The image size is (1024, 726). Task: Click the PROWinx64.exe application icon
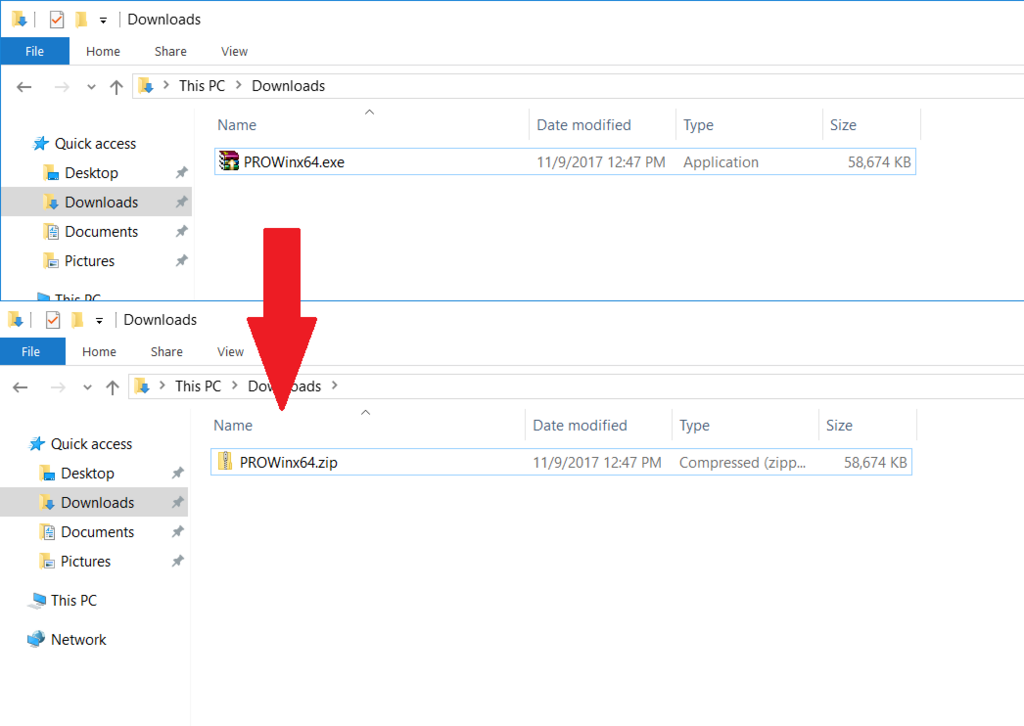pyautogui.click(x=229, y=161)
